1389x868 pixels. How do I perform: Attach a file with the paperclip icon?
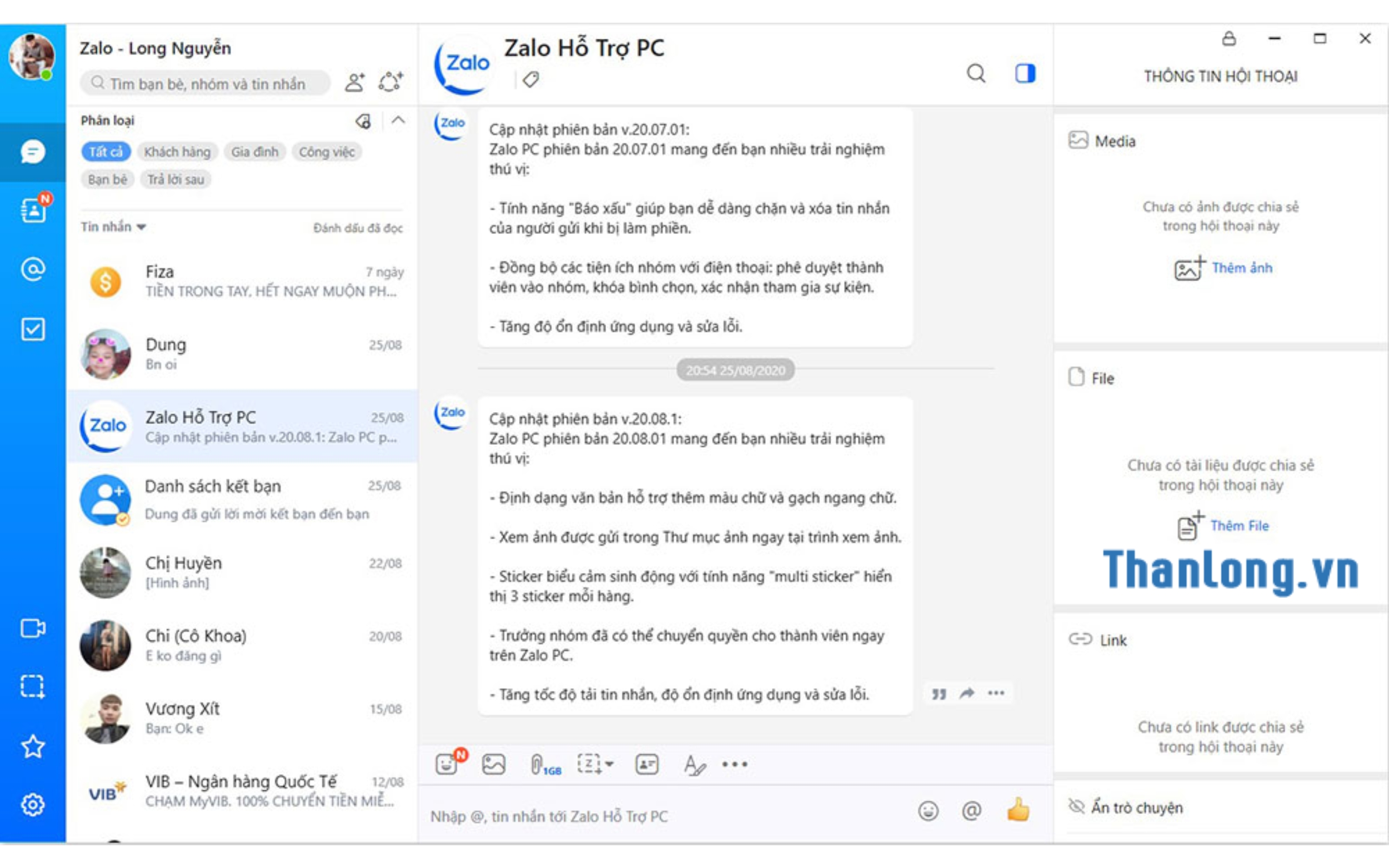(536, 764)
